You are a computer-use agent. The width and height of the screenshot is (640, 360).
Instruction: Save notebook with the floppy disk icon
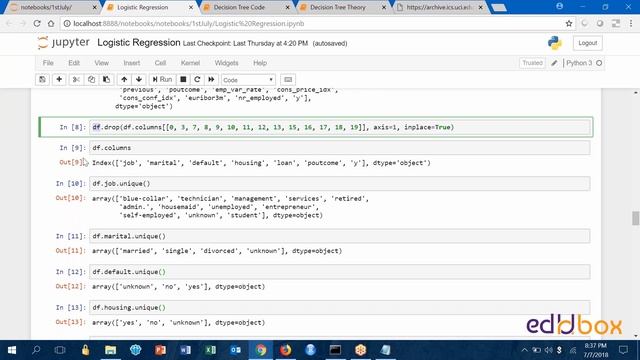pyautogui.click(x=42, y=80)
